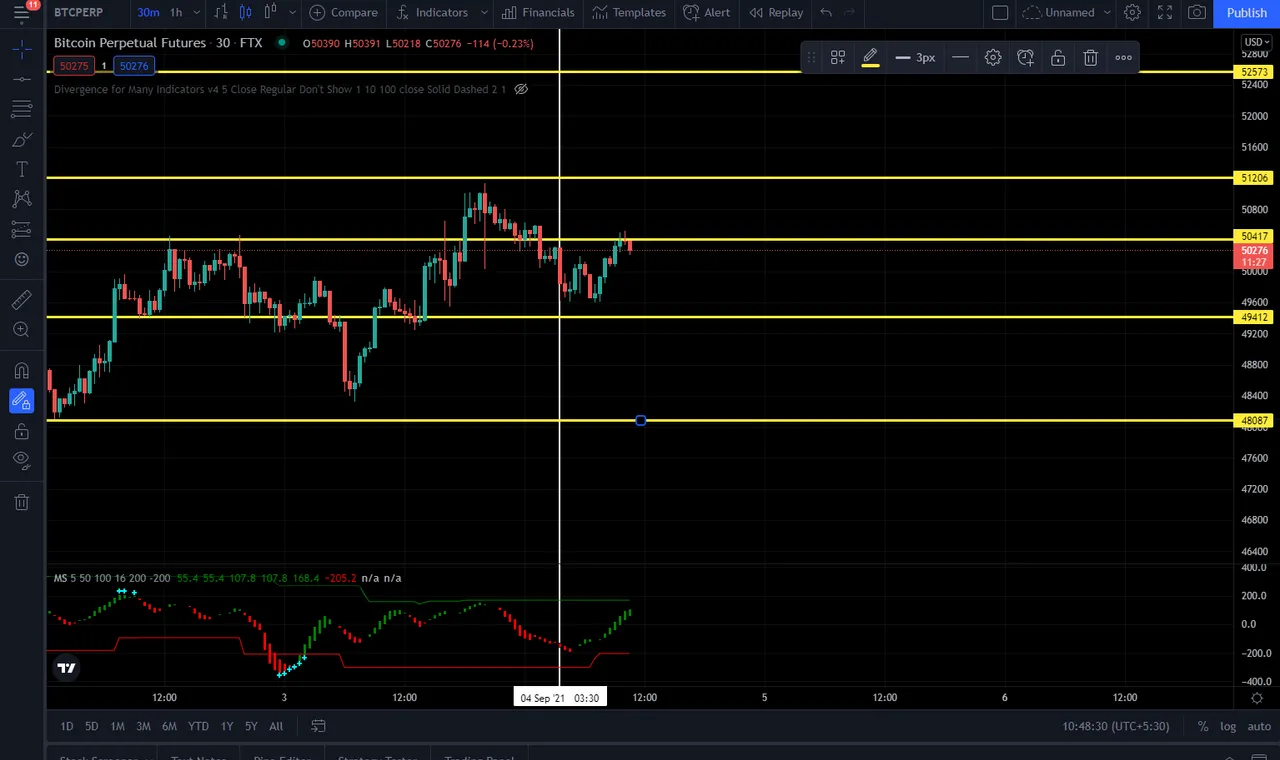
Task: Open the select layout square icon
Action: pyautogui.click(x=1000, y=13)
